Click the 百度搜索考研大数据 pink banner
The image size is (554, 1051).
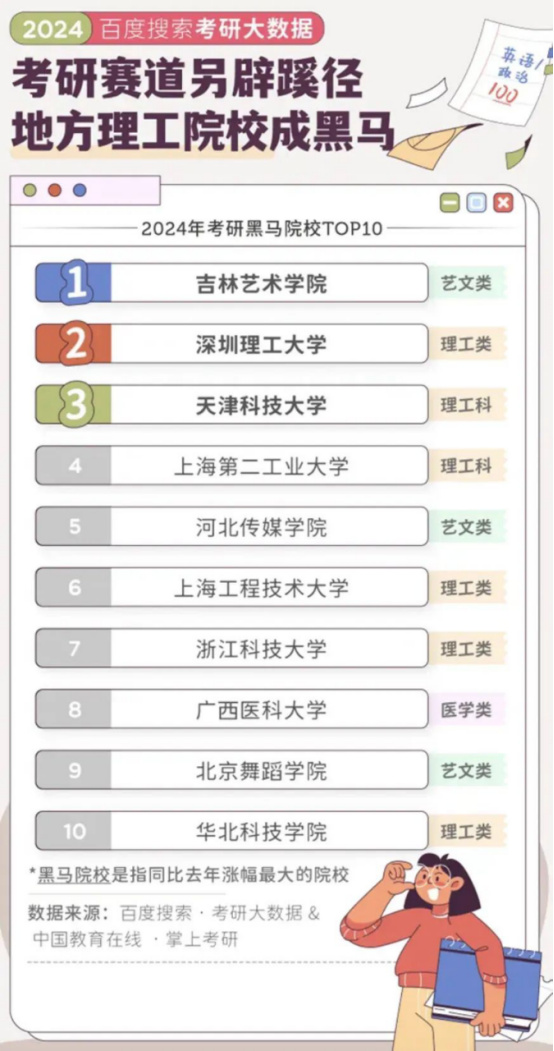point(208,29)
